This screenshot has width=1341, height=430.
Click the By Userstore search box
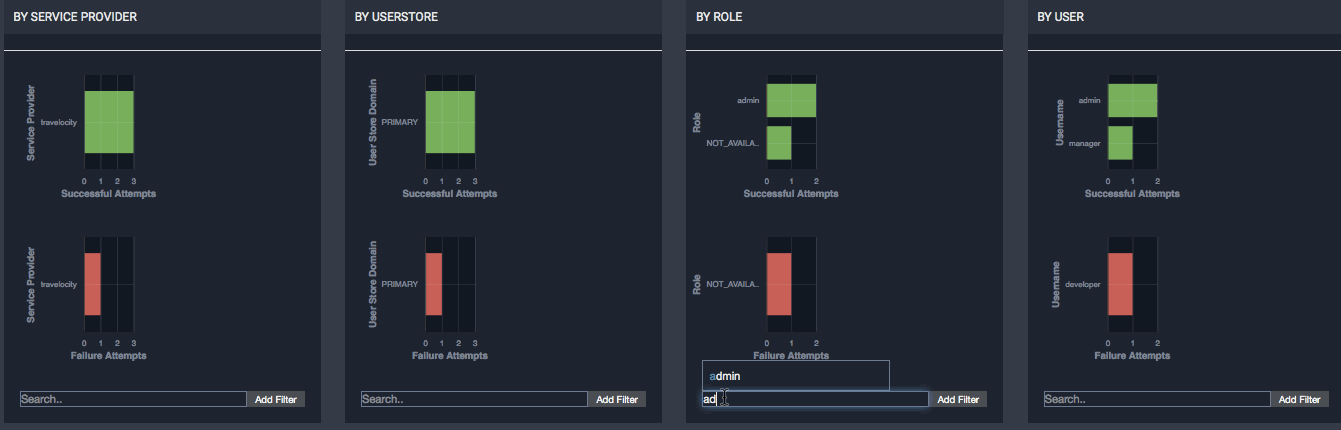point(474,399)
